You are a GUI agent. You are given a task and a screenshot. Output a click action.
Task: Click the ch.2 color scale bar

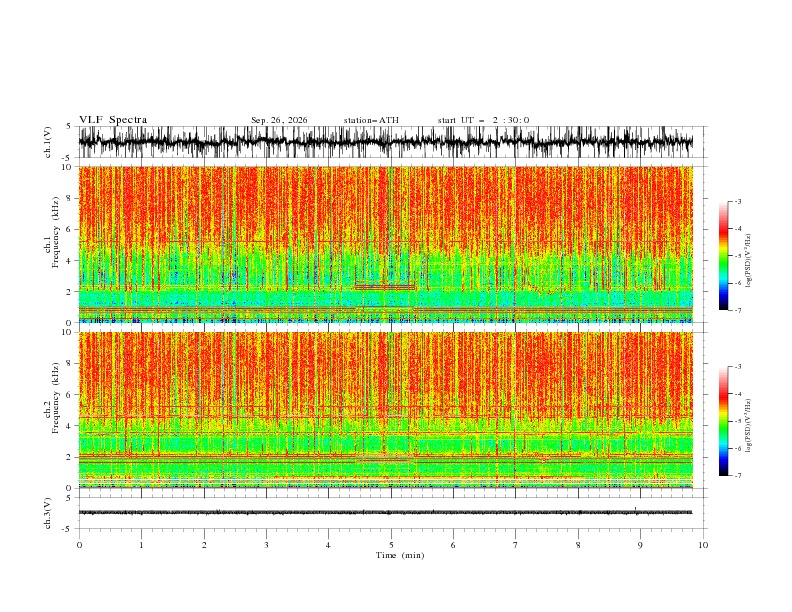pyautogui.click(x=723, y=421)
